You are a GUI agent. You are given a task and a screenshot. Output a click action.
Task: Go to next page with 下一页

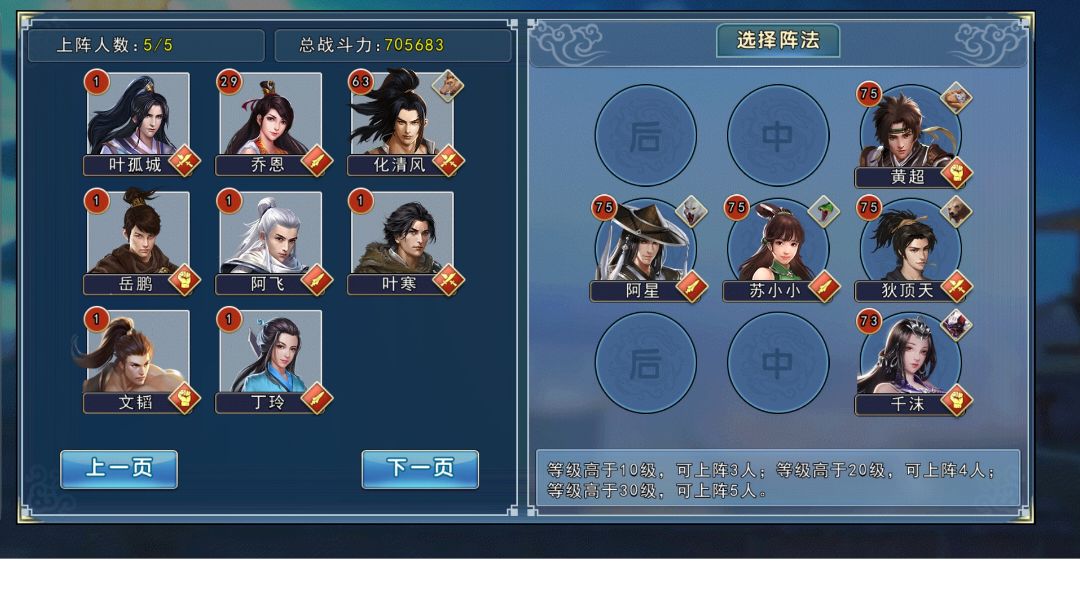[x=420, y=469]
